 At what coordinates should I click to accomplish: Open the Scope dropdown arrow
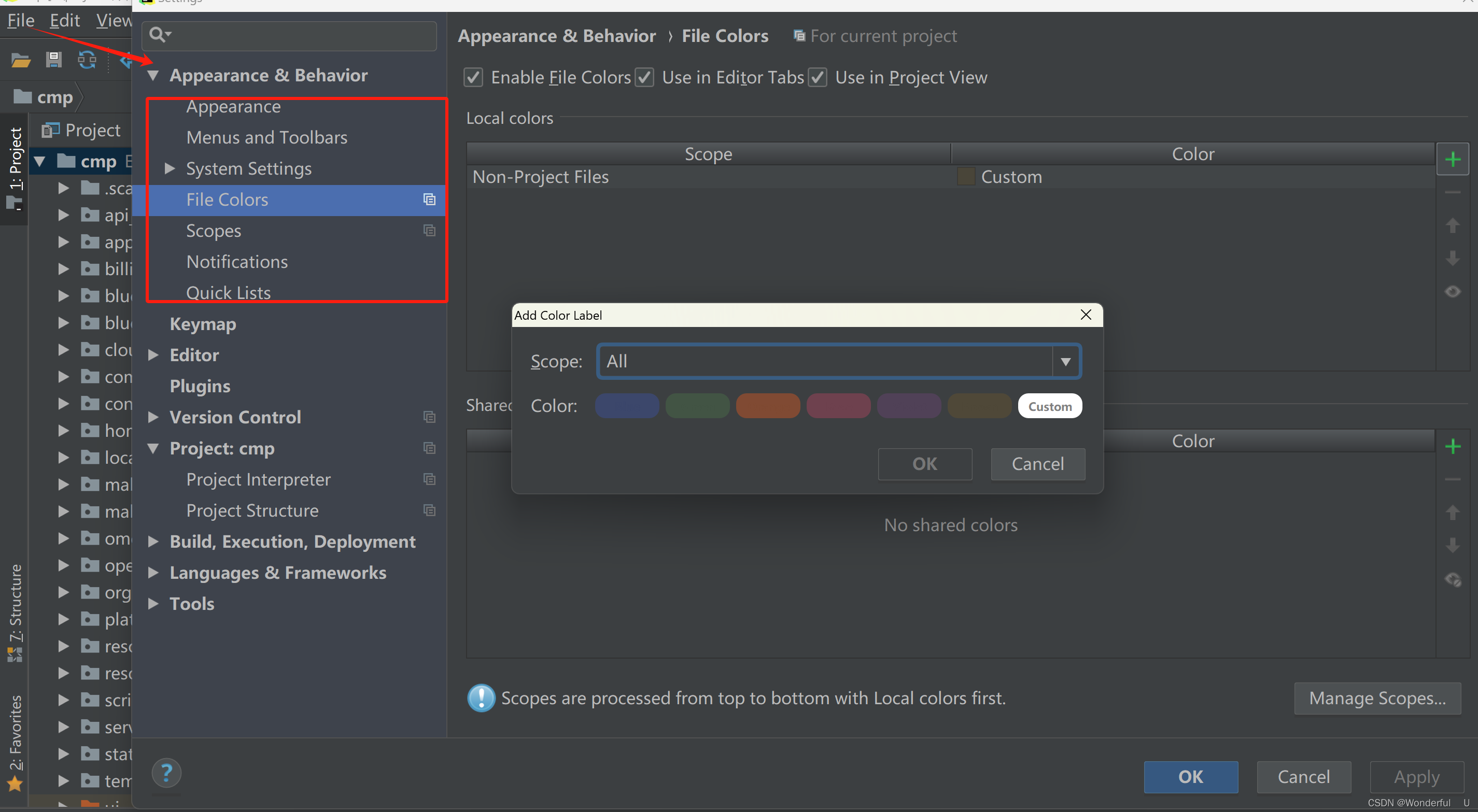[1065, 361]
